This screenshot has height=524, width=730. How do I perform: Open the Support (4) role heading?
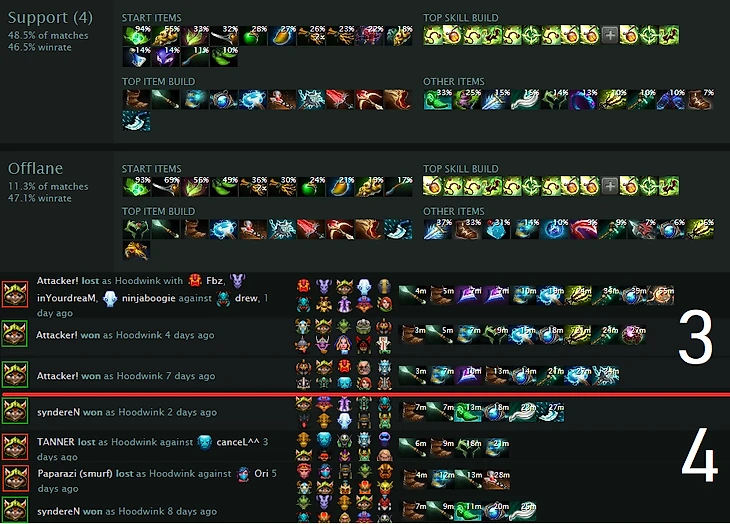click(50, 18)
